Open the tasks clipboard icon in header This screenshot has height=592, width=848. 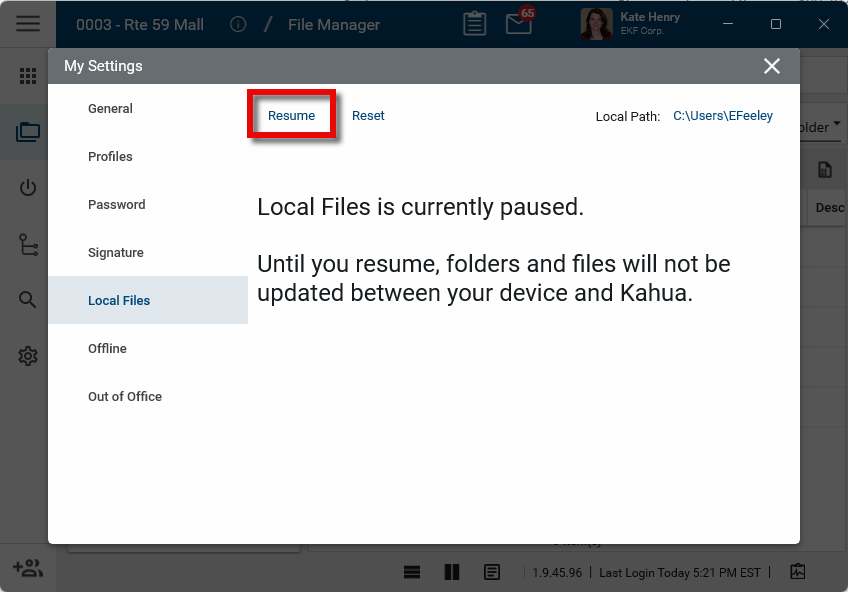click(x=475, y=24)
